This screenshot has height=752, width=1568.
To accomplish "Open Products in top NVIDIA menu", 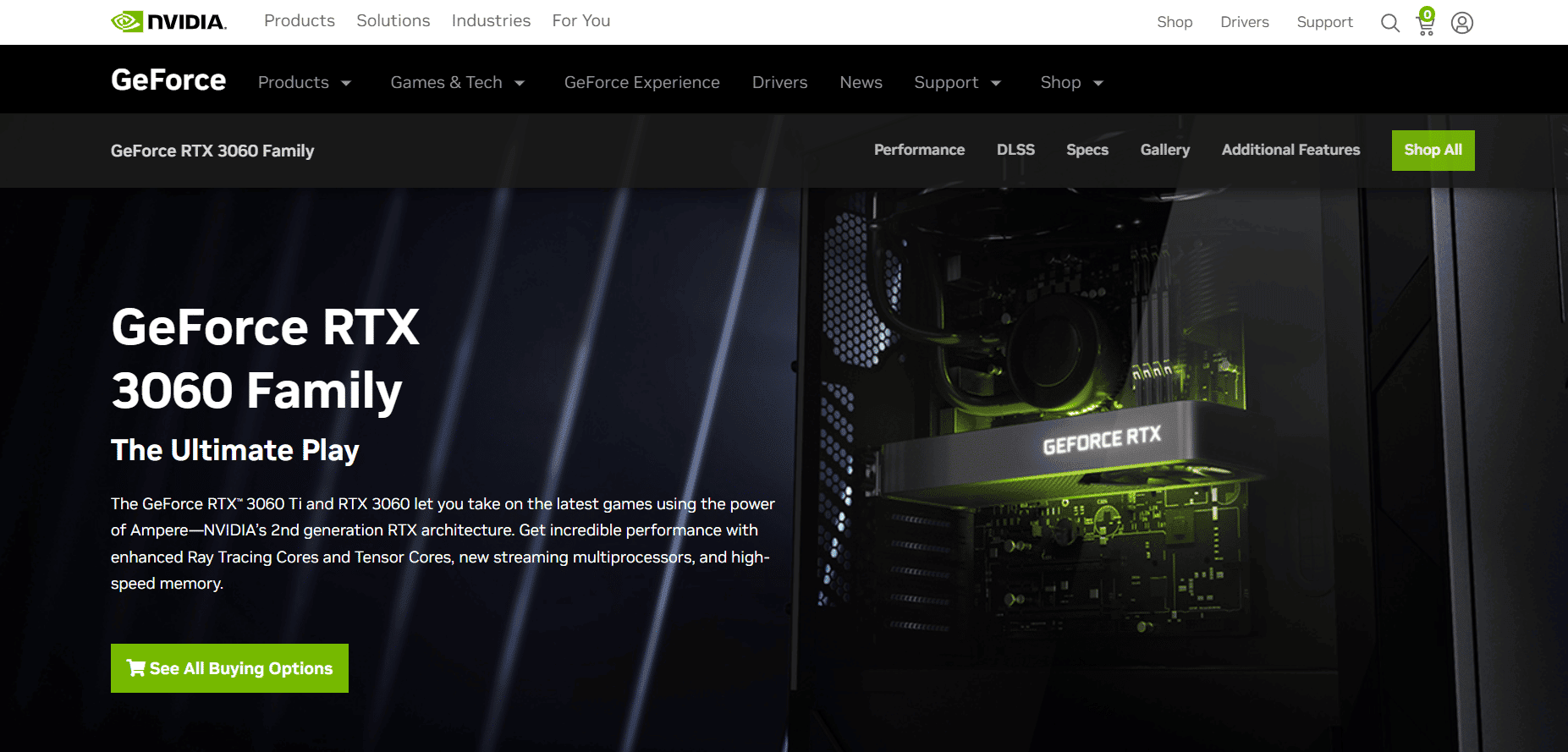I will (300, 20).
